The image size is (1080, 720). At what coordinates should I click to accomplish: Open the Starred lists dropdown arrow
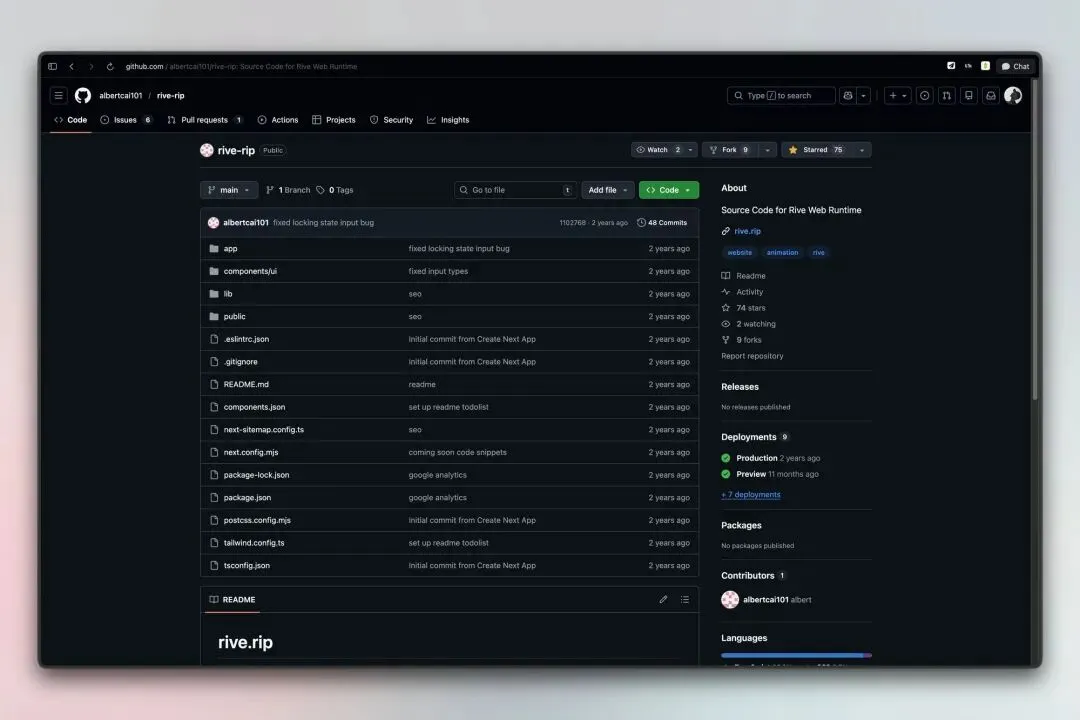click(862, 150)
